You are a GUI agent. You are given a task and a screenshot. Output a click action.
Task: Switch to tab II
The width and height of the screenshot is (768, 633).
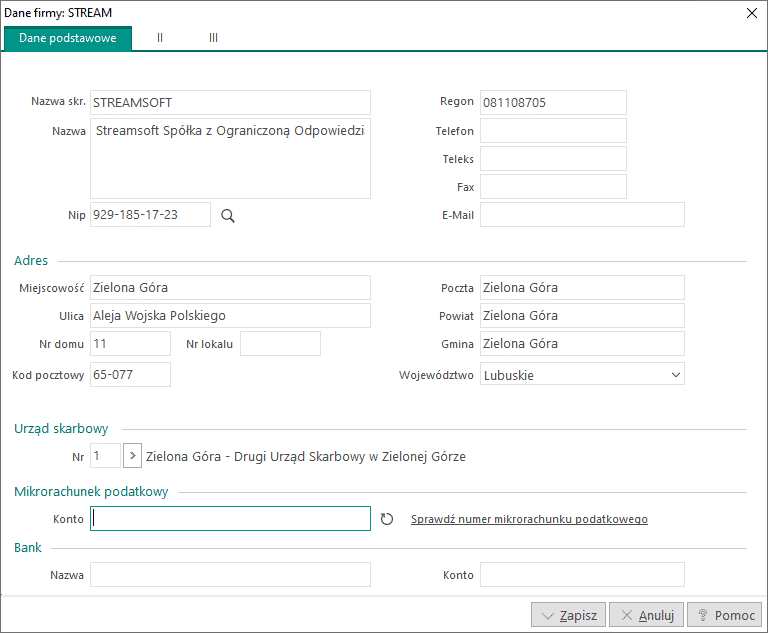[160, 38]
